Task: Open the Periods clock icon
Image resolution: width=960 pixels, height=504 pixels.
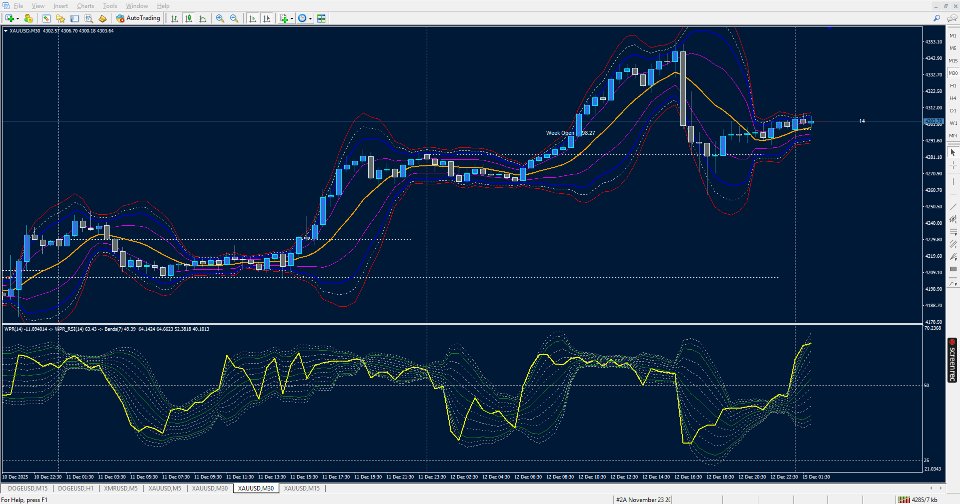Action: [x=302, y=18]
